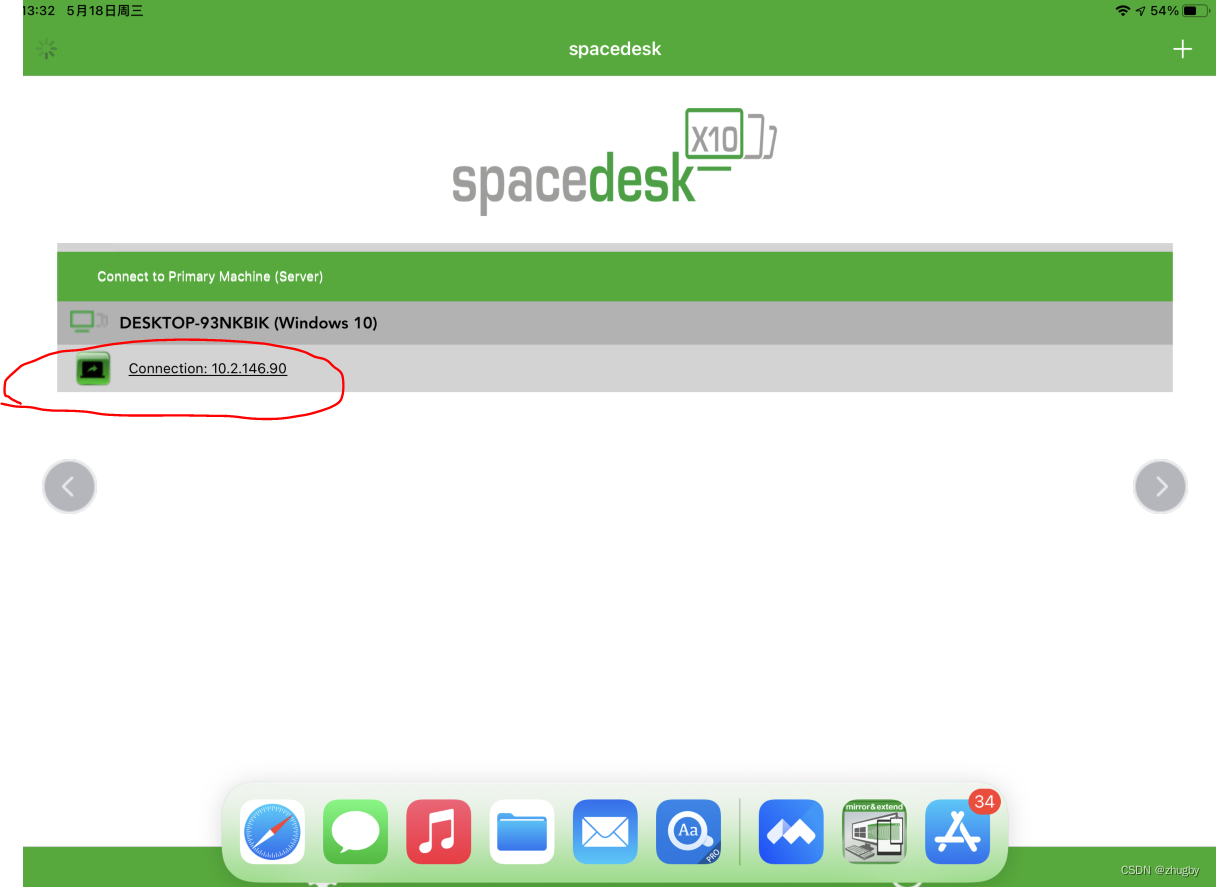Open Messages app in the dock

pos(355,832)
